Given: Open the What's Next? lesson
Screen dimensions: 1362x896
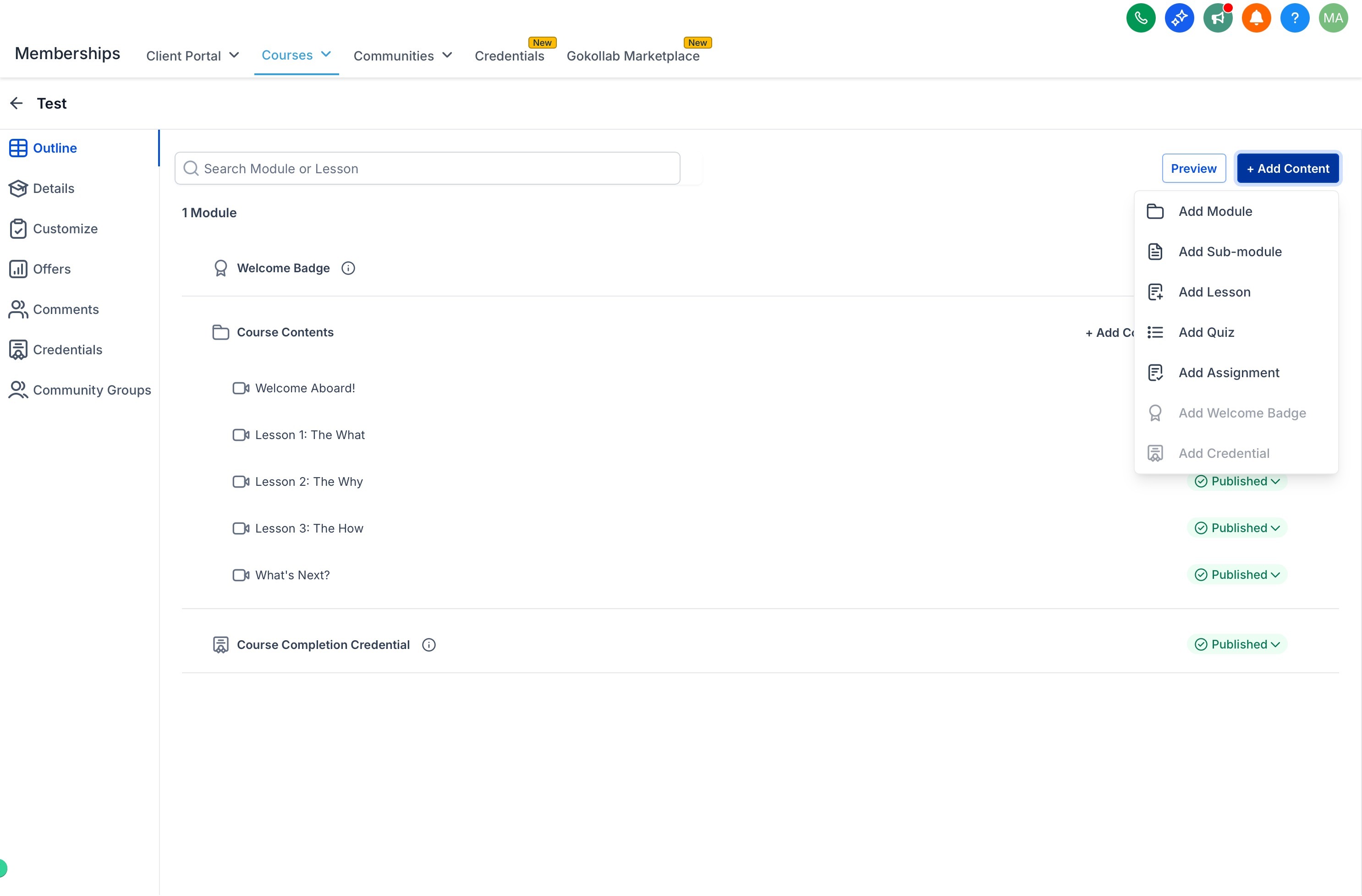Looking at the screenshot, I should [x=292, y=575].
